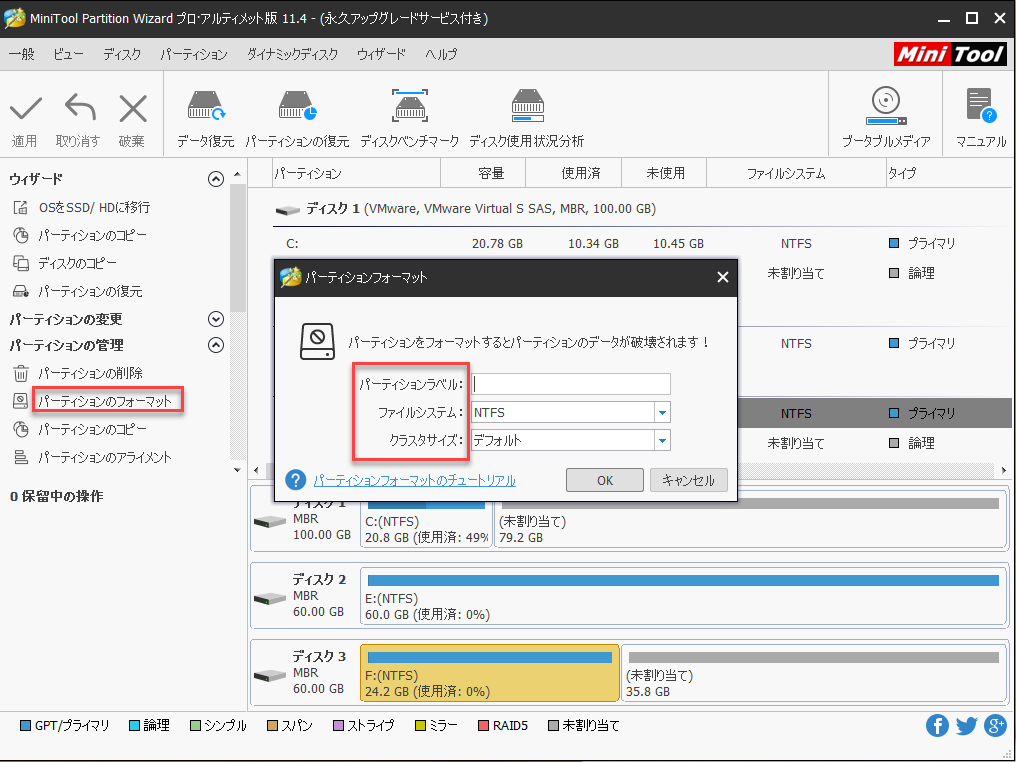The image size is (1016, 762).
Task: Confirm format with the OK button
Action: pyautogui.click(x=605, y=480)
